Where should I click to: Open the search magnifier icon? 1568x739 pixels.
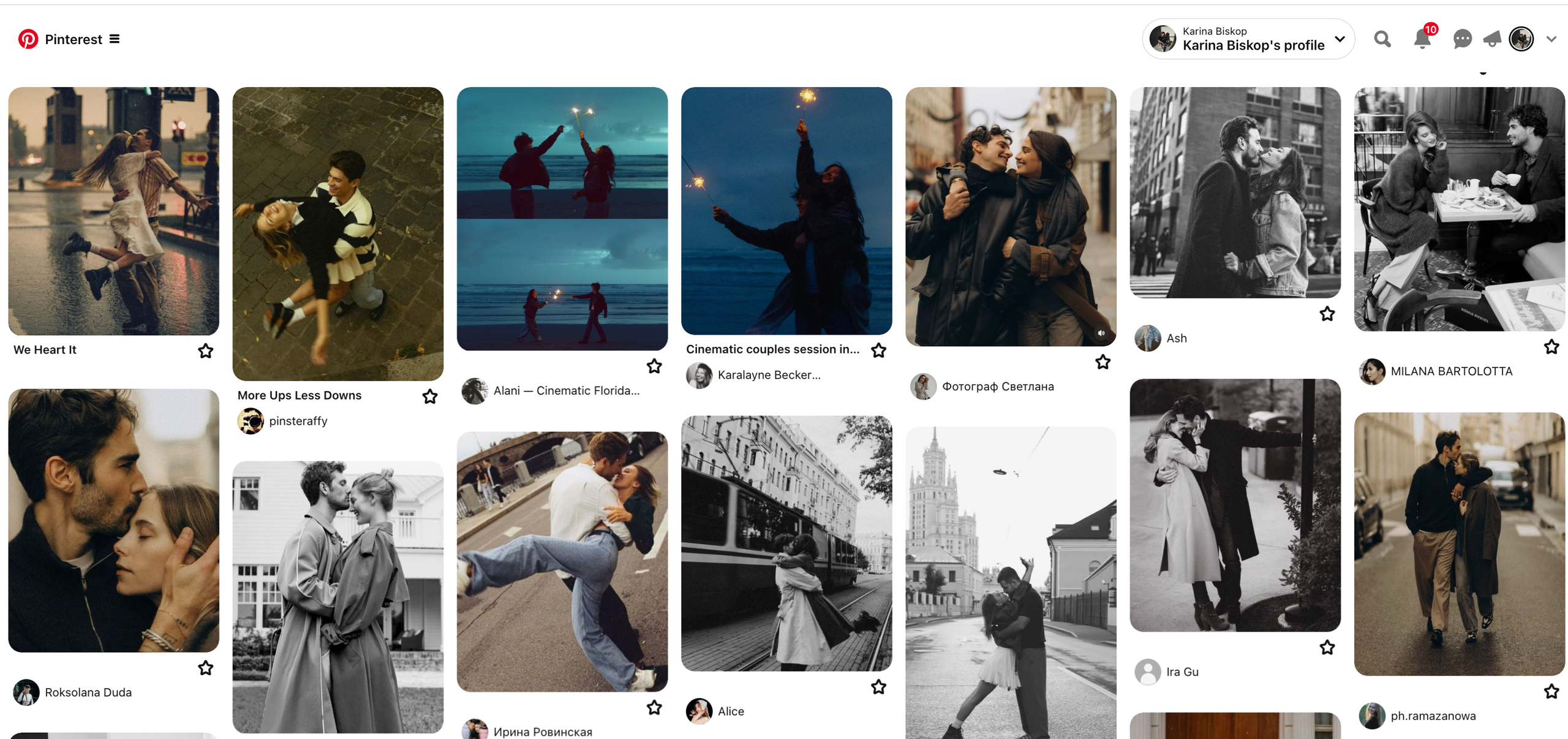(x=1382, y=39)
